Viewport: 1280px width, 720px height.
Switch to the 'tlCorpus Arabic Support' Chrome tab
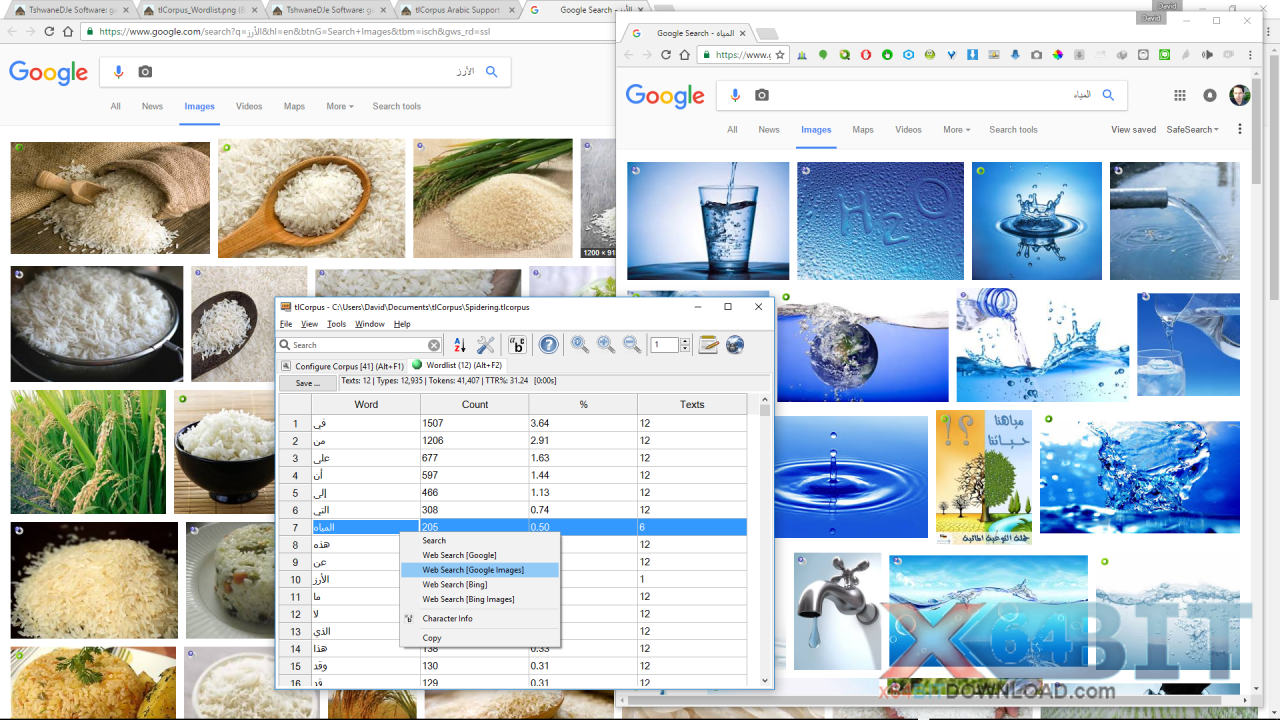456,10
